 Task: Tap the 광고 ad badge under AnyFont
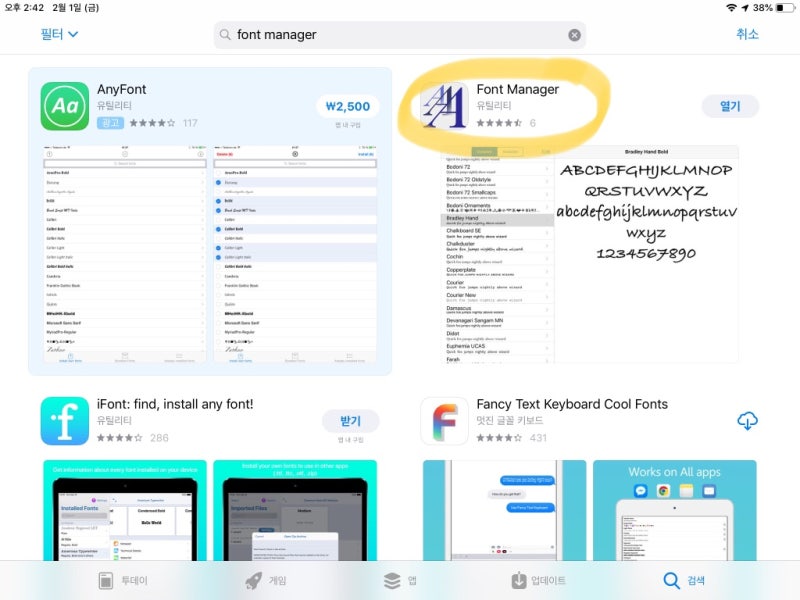pyautogui.click(x=110, y=123)
